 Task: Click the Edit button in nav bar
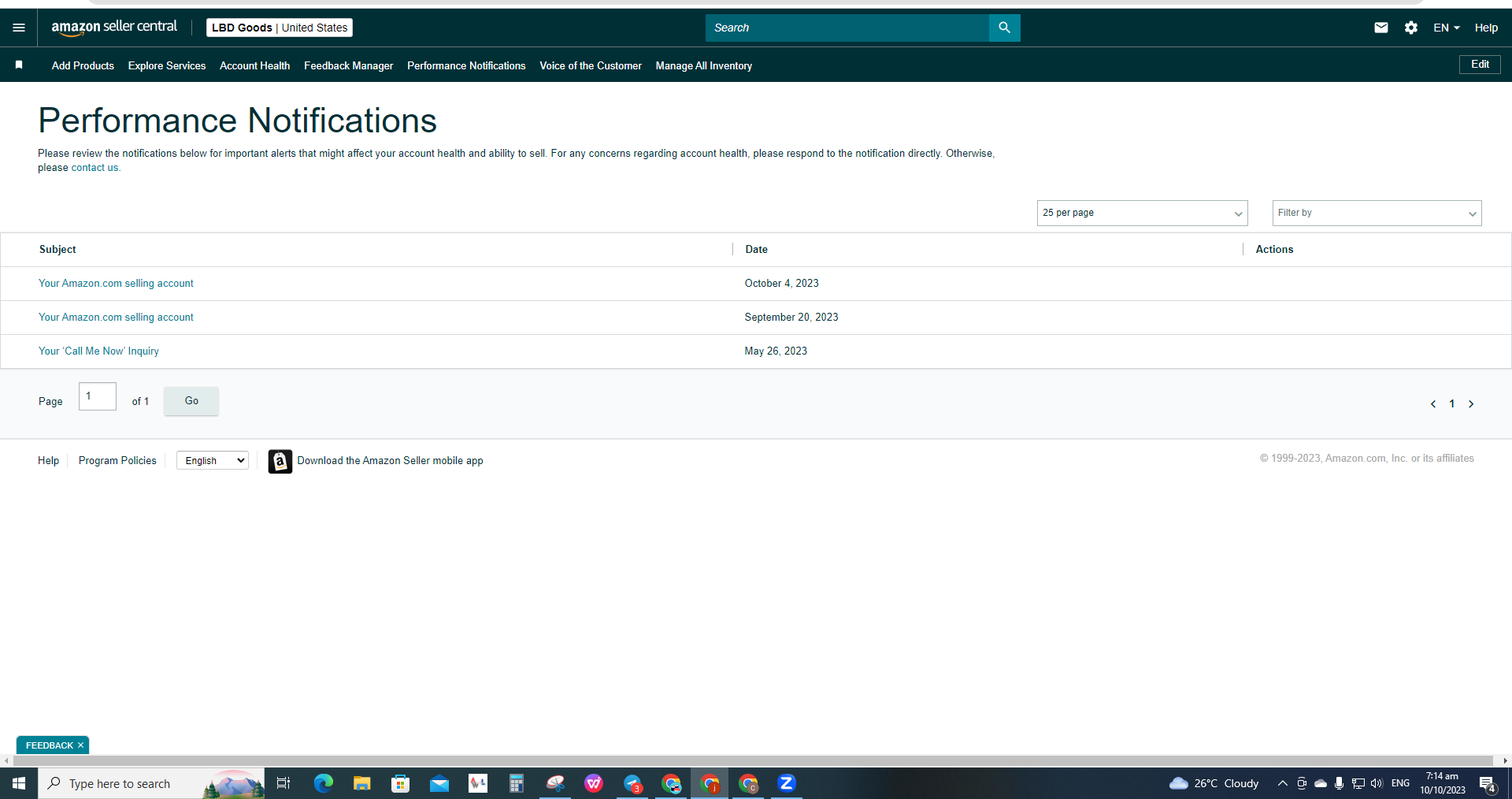click(1480, 65)
